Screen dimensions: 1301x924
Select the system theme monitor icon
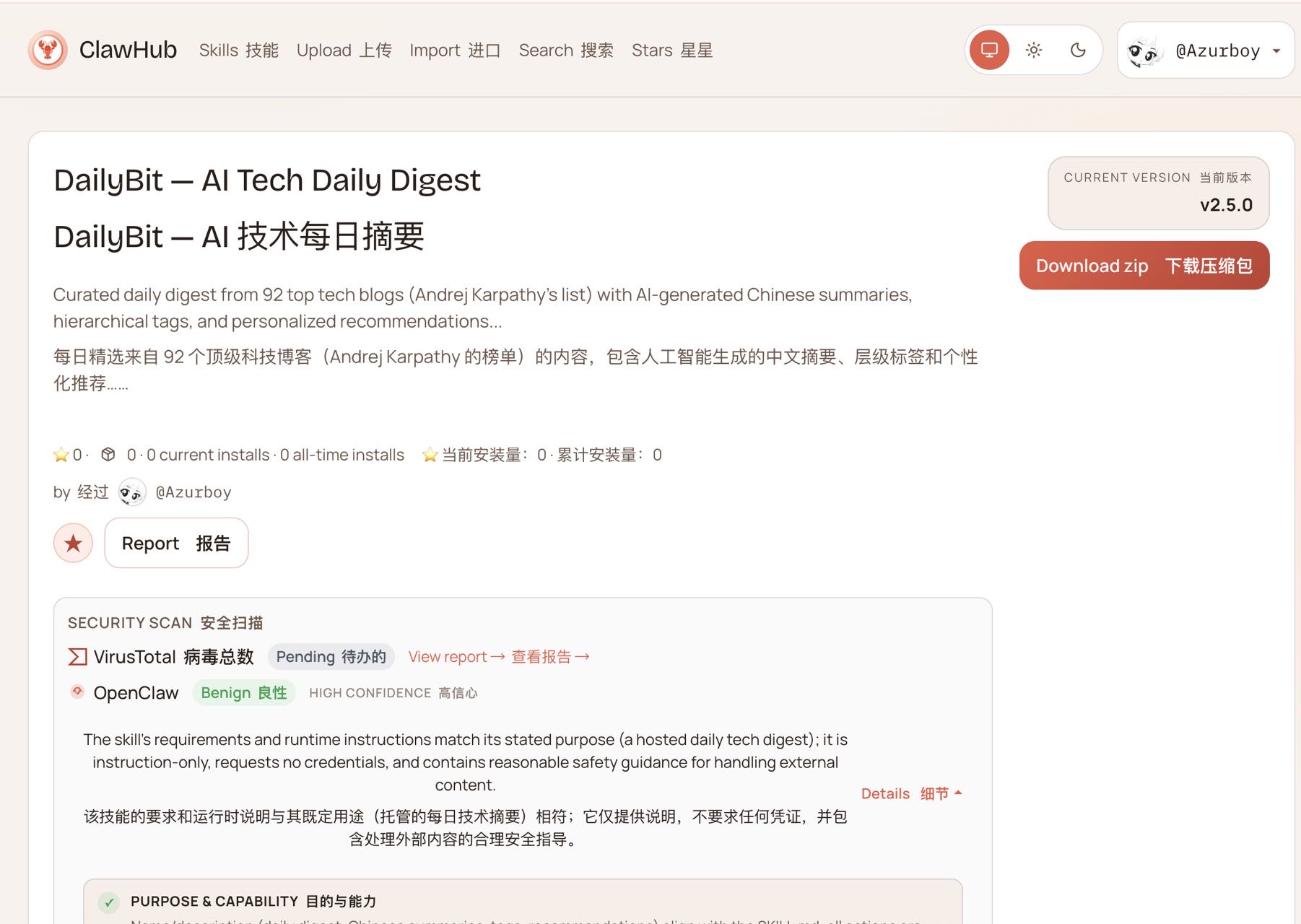989,50
